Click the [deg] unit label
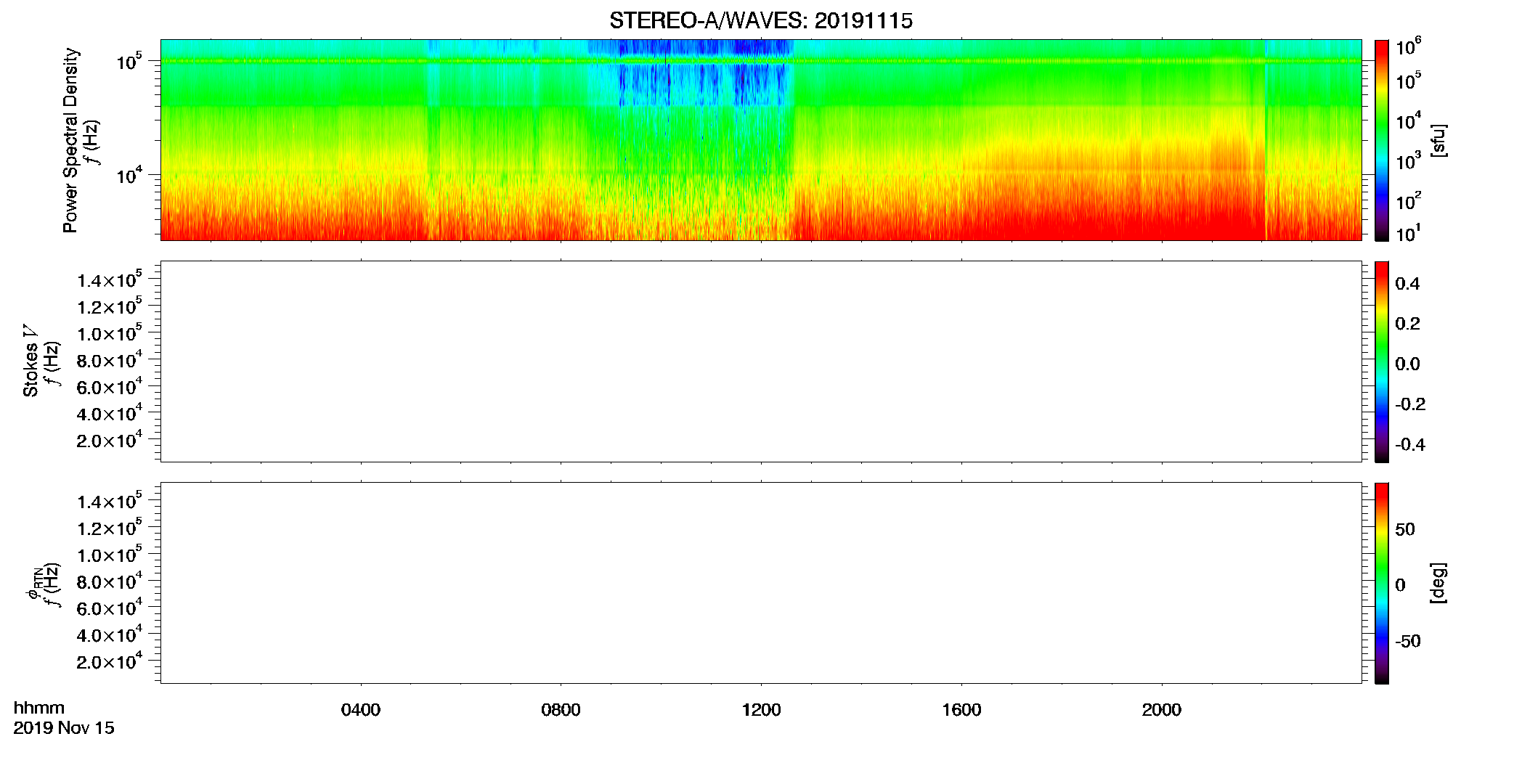The image size is (1522, 784). coord(1438,583)
